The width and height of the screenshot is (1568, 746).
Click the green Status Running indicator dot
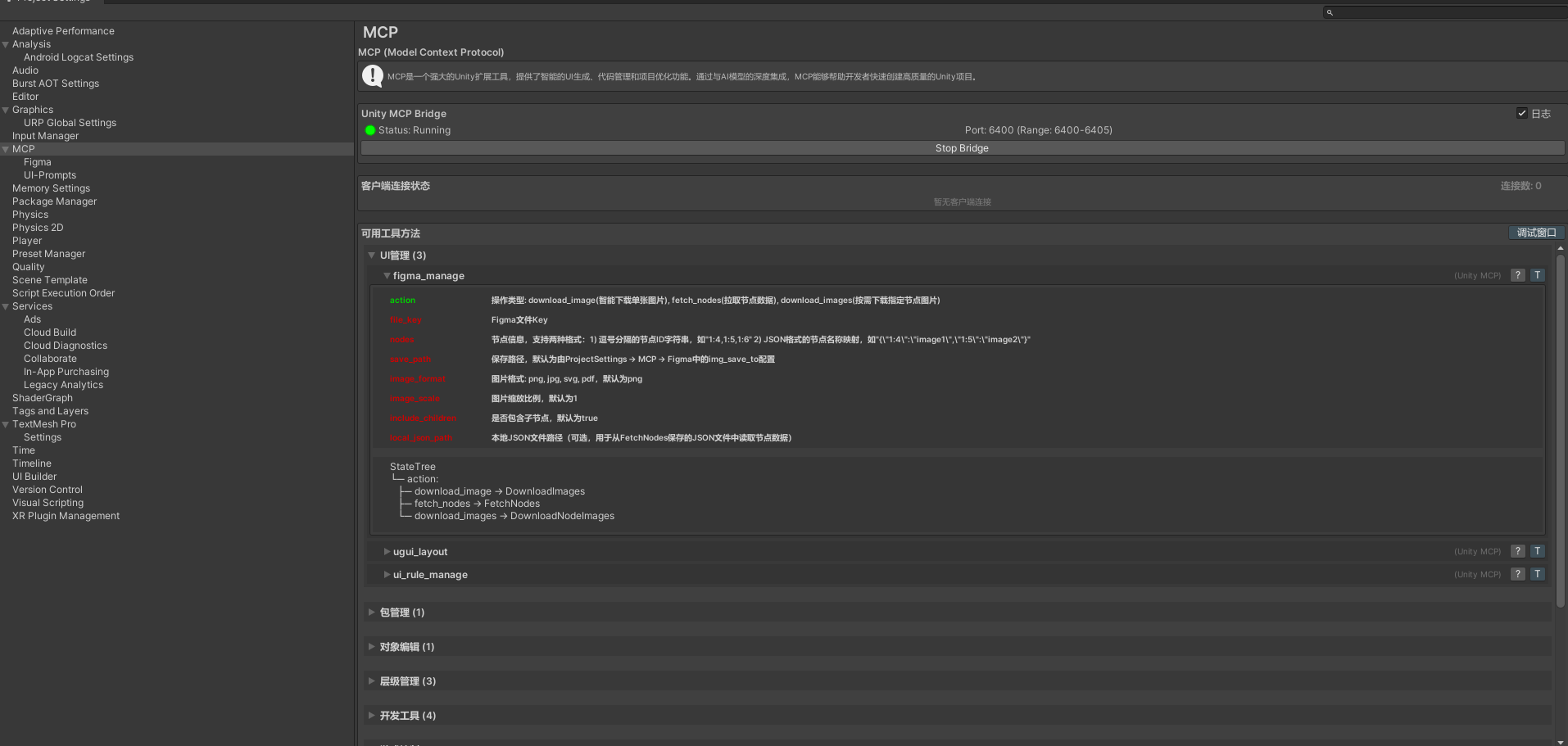pos(369,130)
